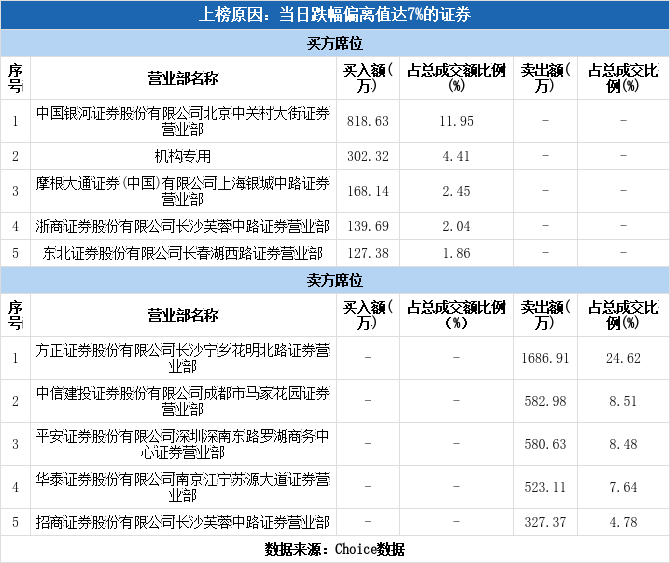Select the 机构专用 row name
670x563 pixels.
point(183,156)
